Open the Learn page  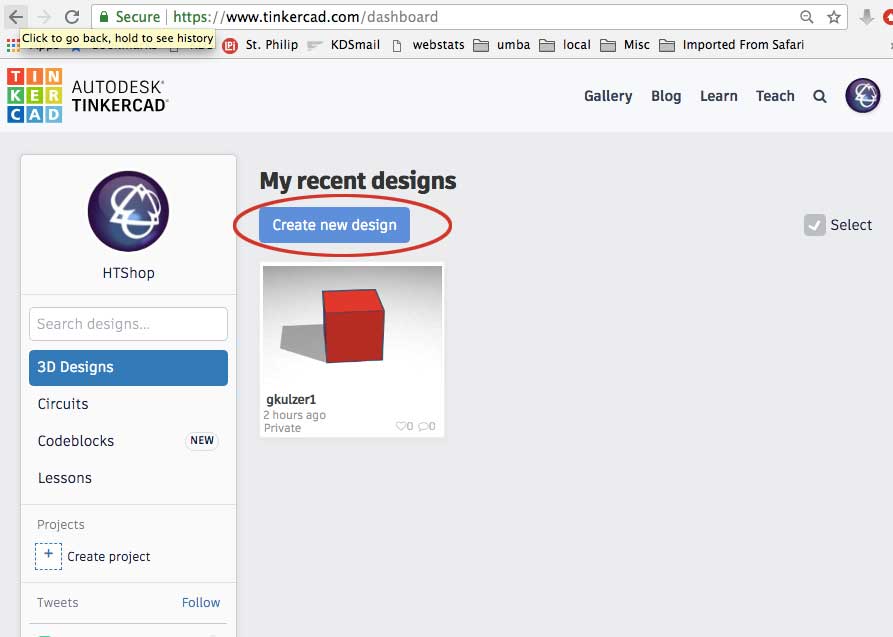click(x=719, y=96)
